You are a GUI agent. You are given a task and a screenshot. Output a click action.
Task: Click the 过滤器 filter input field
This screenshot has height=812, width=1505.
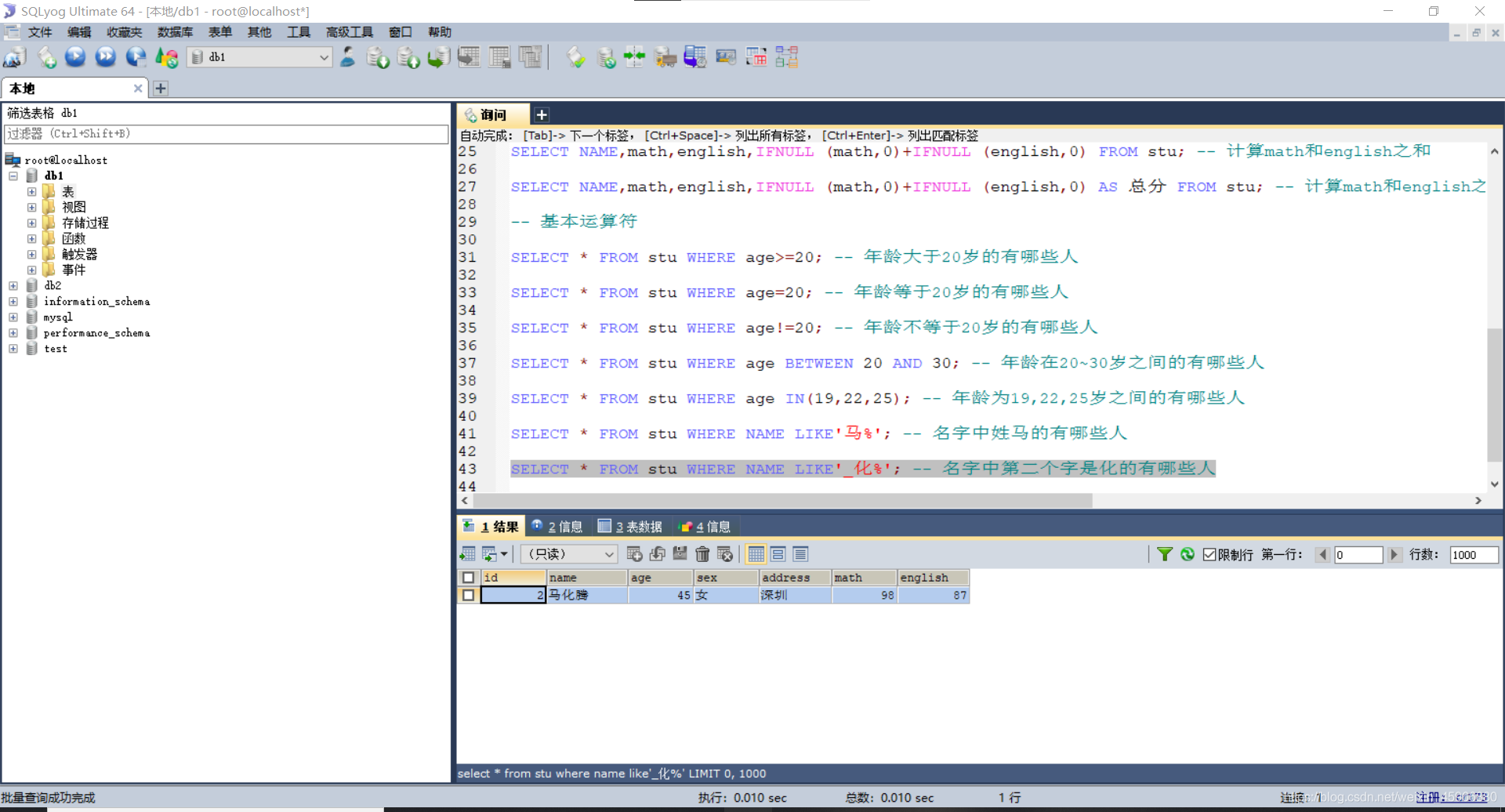(x=227, y=134)
